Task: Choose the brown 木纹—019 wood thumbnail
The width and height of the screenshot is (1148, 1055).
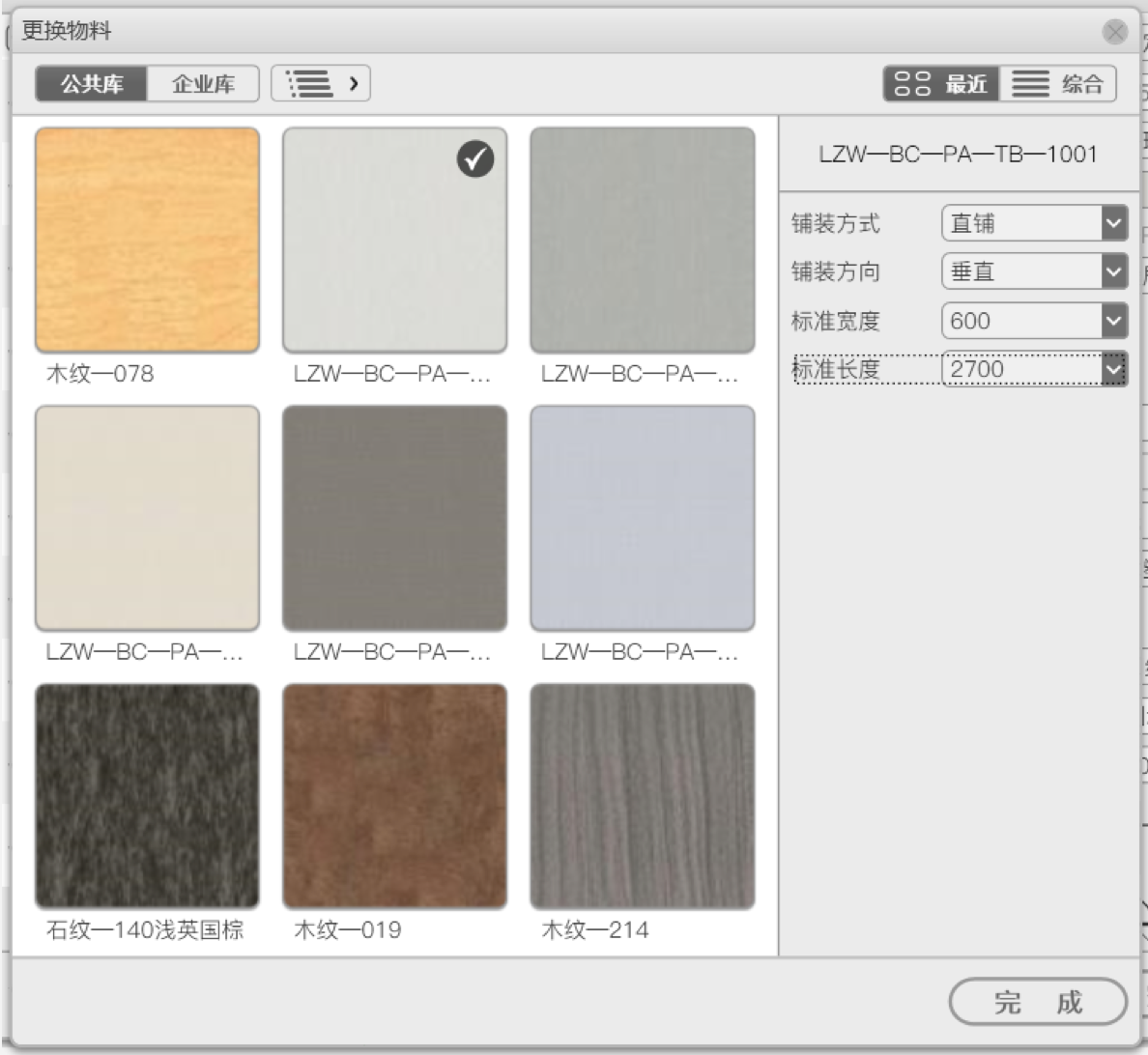Action: tap(394, 796)
